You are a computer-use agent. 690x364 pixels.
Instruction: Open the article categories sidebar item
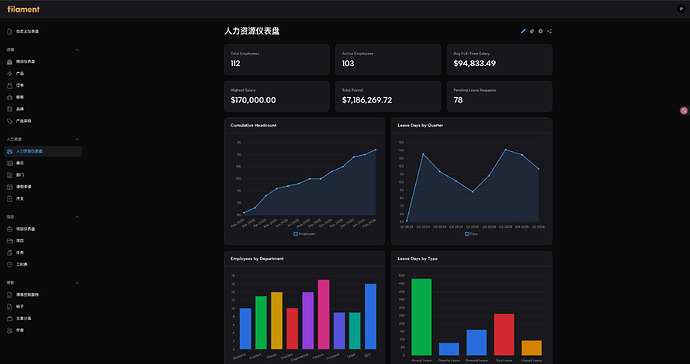click(43, 319)
